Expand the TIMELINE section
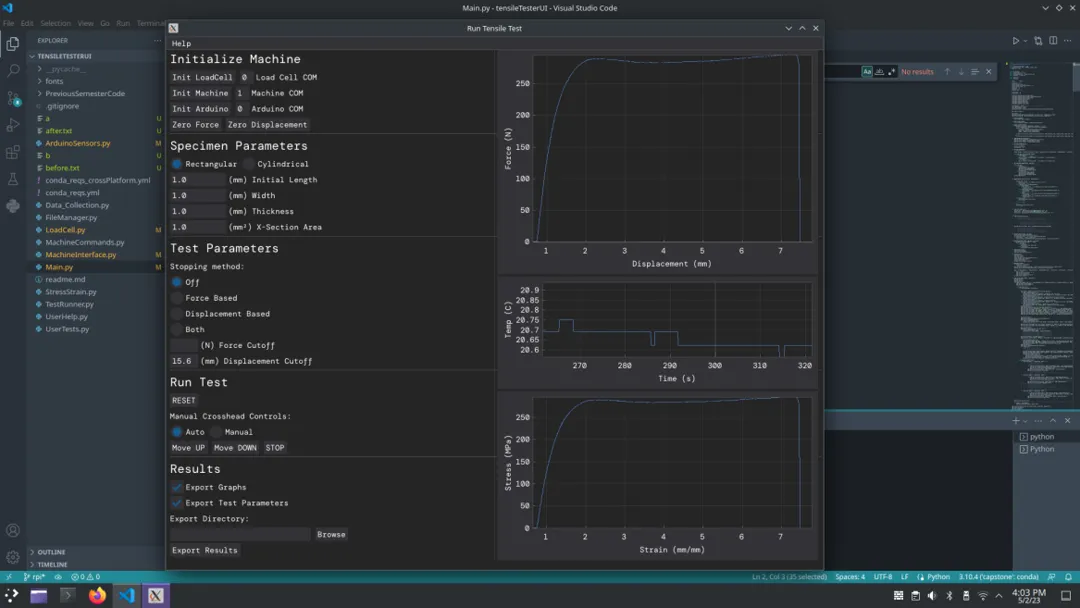 (32, 565)
